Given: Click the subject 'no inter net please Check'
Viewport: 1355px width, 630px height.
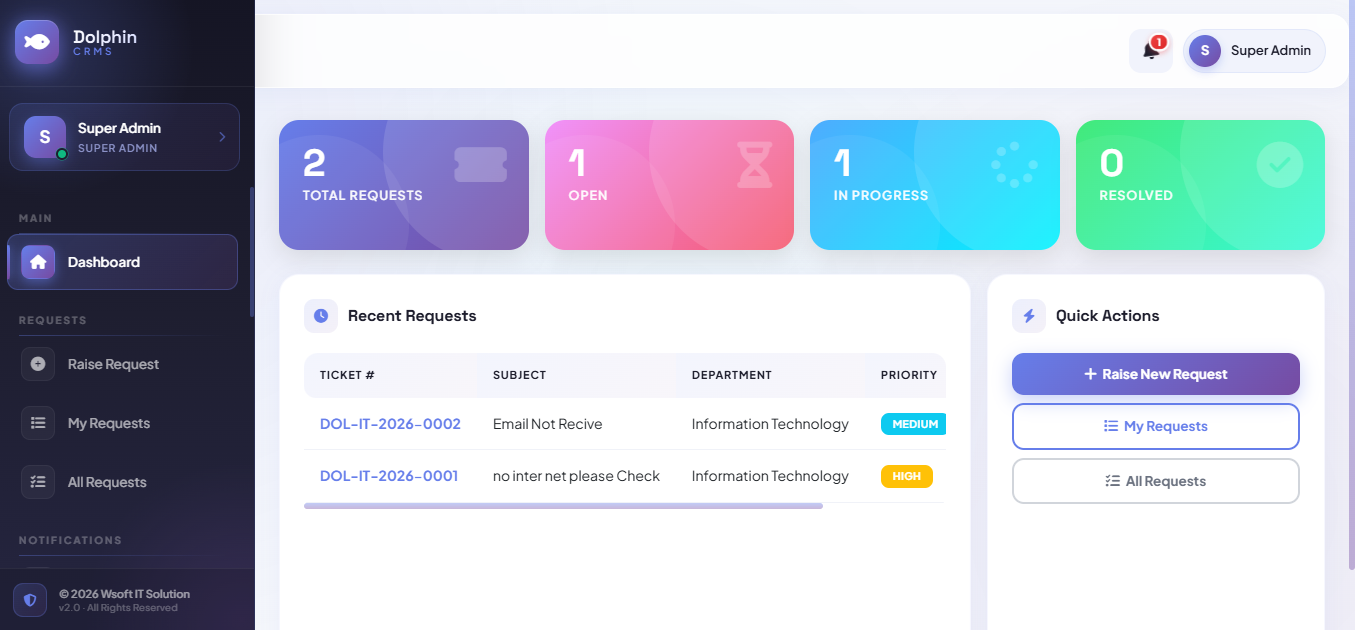Looking at the screenshot, I should click(x=576, y=476).
